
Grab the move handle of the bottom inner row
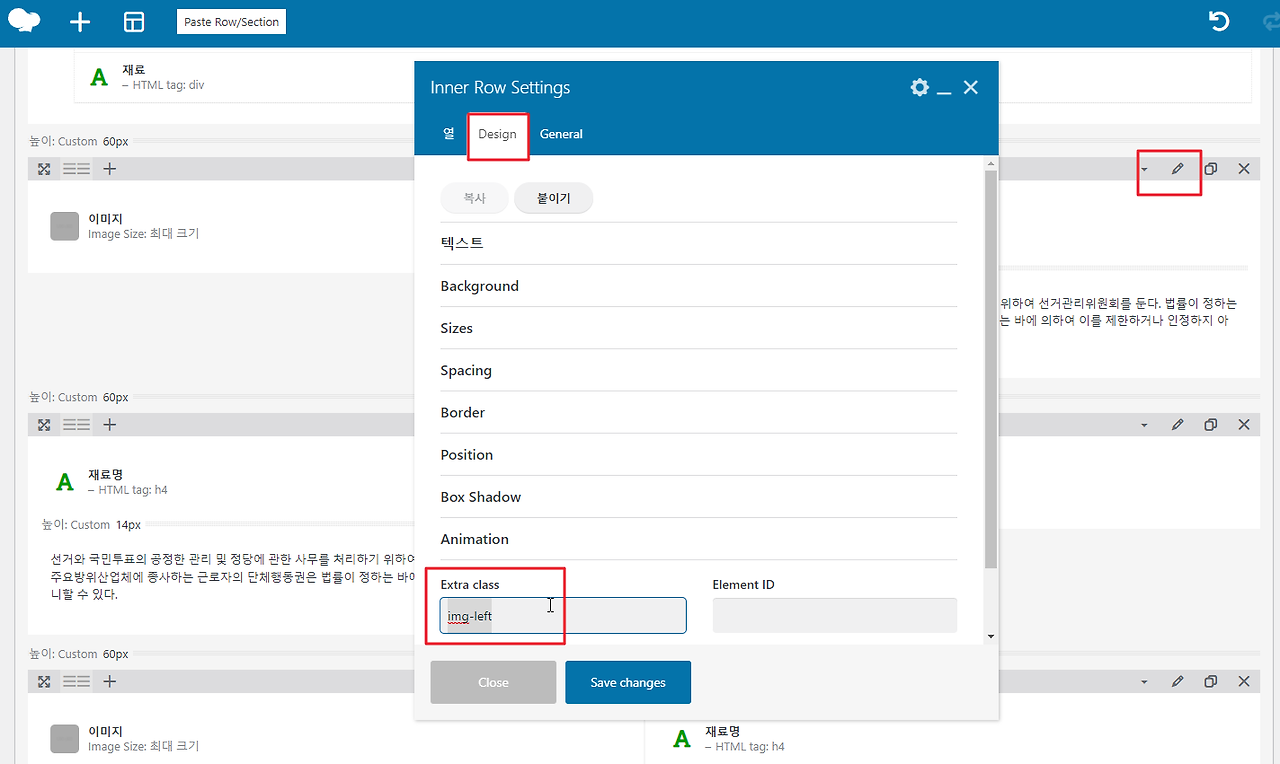click(x=44, y=682)
